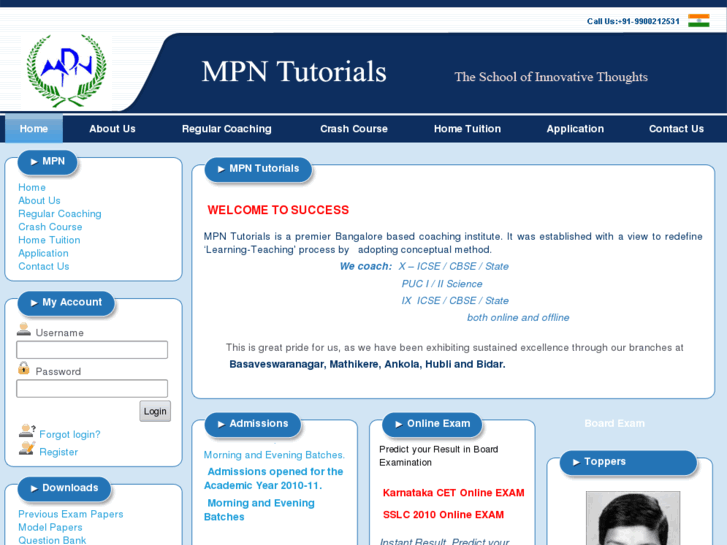The width and height of the screenshot is (727, 545).
Task: Click the MPN laurel wreath logo
Action: (66, 71)
